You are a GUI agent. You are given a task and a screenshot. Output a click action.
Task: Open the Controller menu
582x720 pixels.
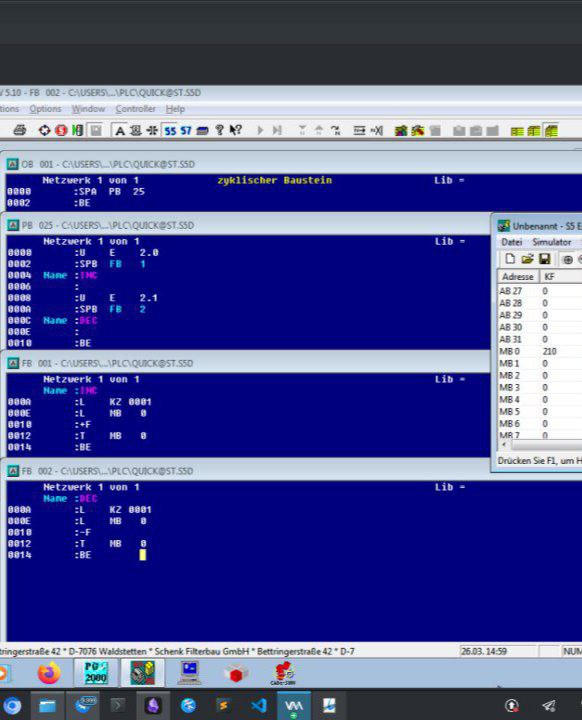click(x=135, y=109)
